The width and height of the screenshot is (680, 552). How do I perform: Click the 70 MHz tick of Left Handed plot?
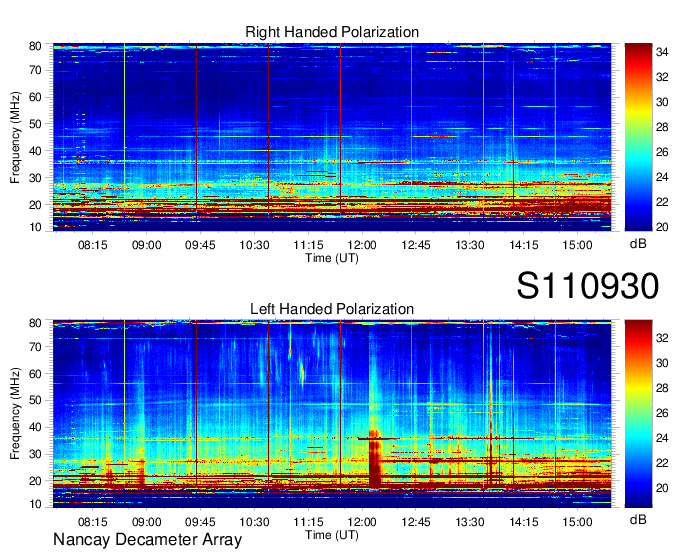35,347
